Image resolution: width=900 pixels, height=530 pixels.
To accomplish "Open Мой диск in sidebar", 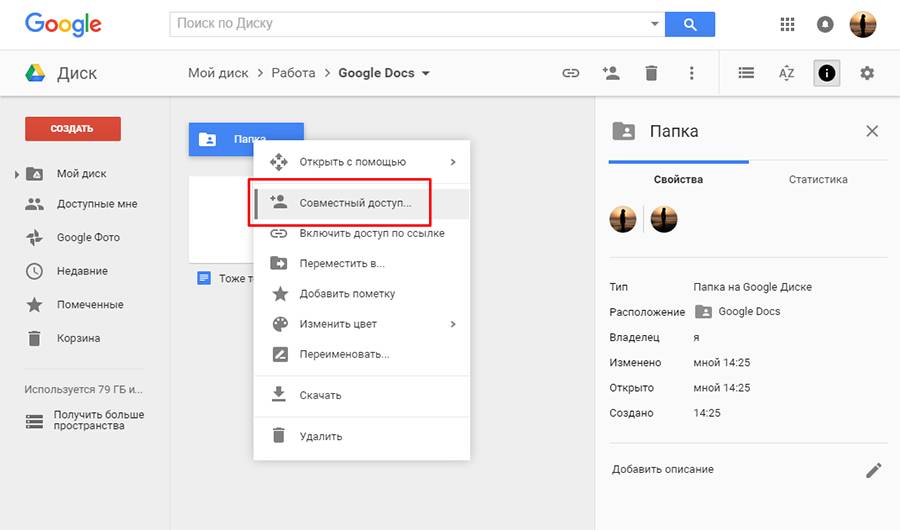I will click(81, 173).
